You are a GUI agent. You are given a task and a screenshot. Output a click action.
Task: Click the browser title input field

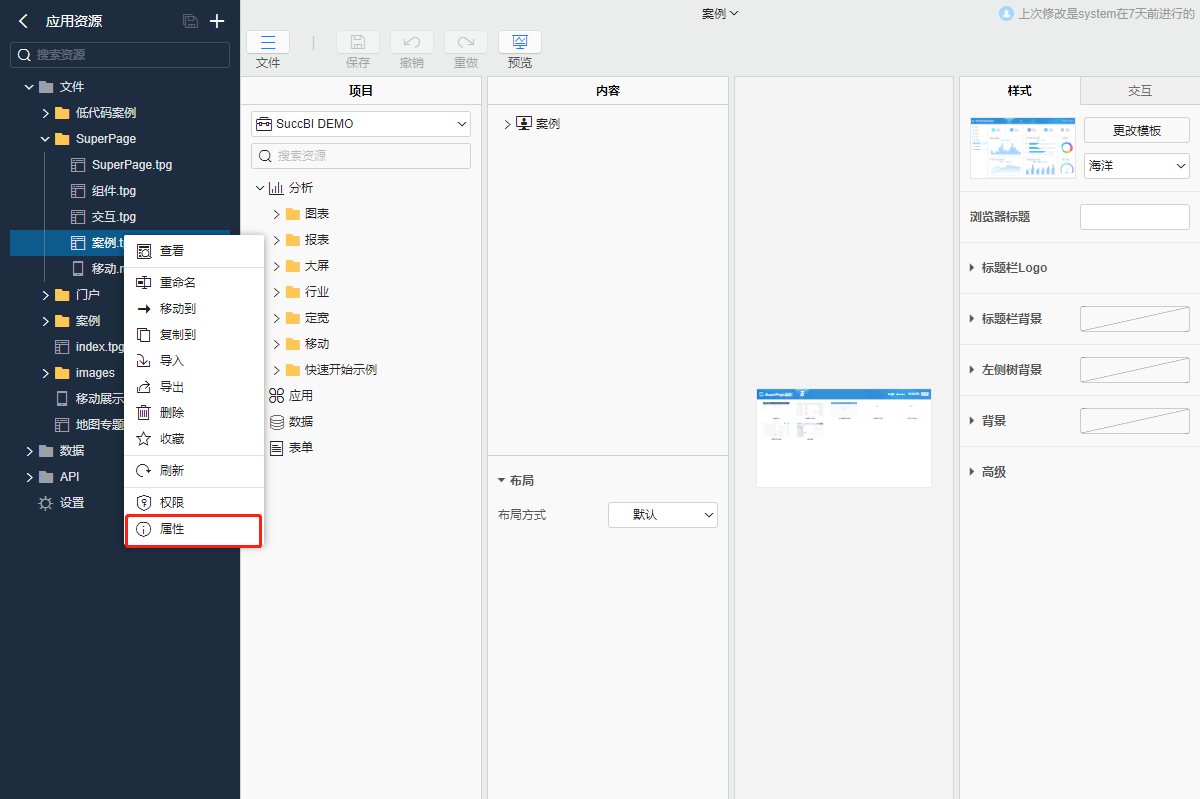[x=1134, y=217]
